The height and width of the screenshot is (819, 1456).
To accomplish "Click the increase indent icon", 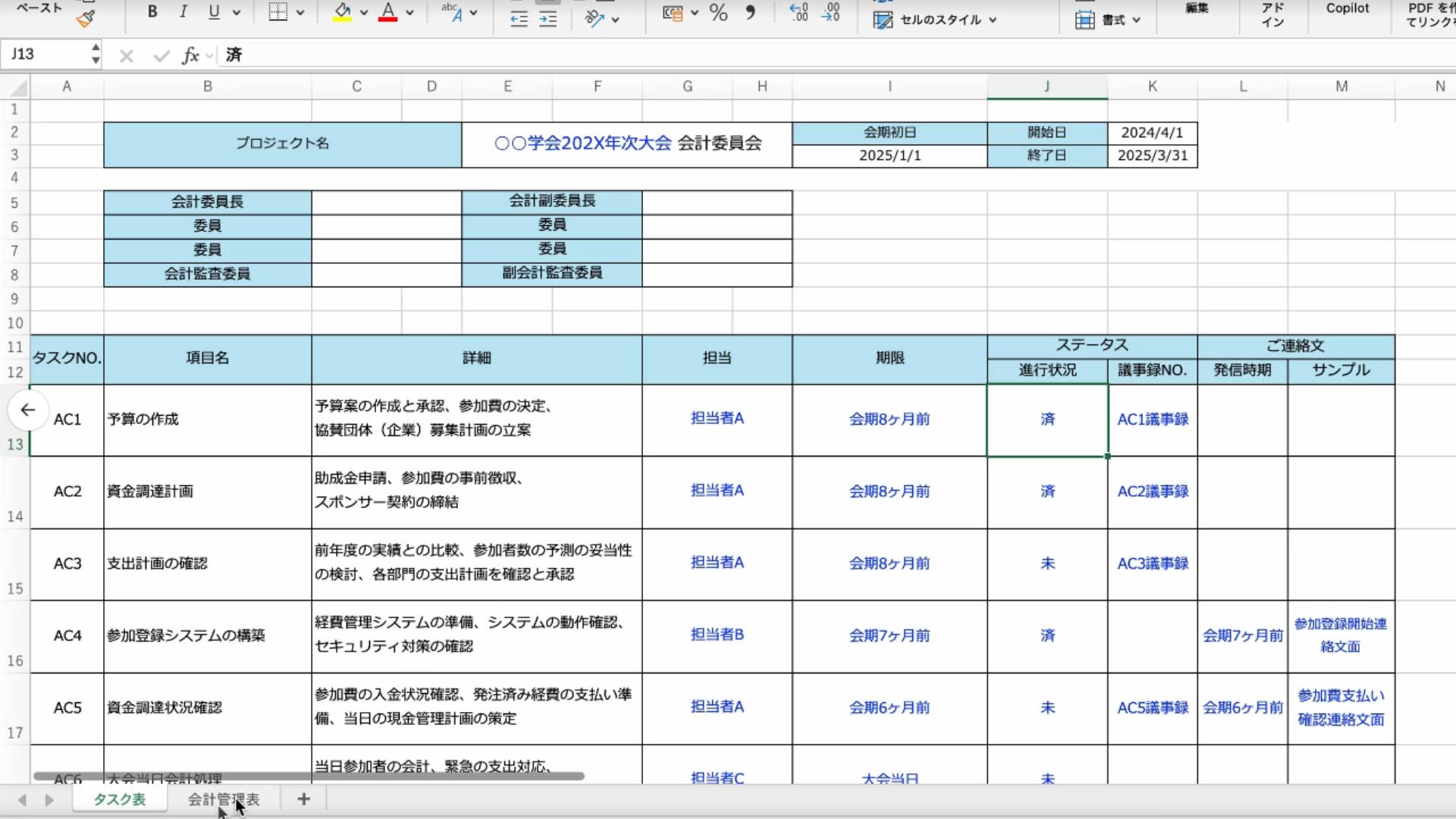I will [548, 19].
